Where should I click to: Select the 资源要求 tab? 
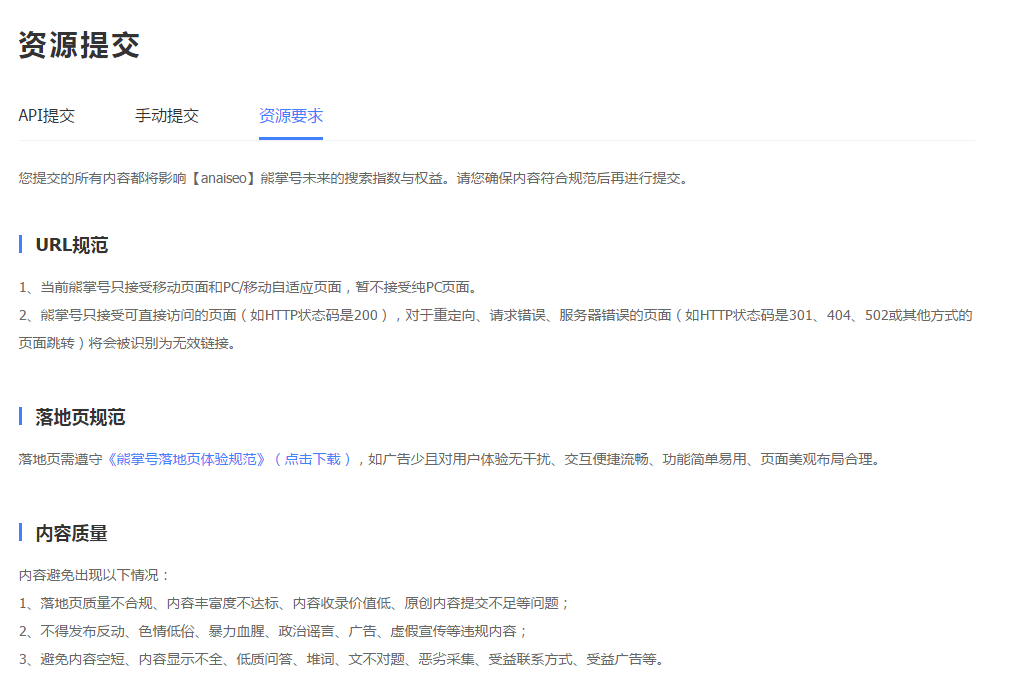290,116
